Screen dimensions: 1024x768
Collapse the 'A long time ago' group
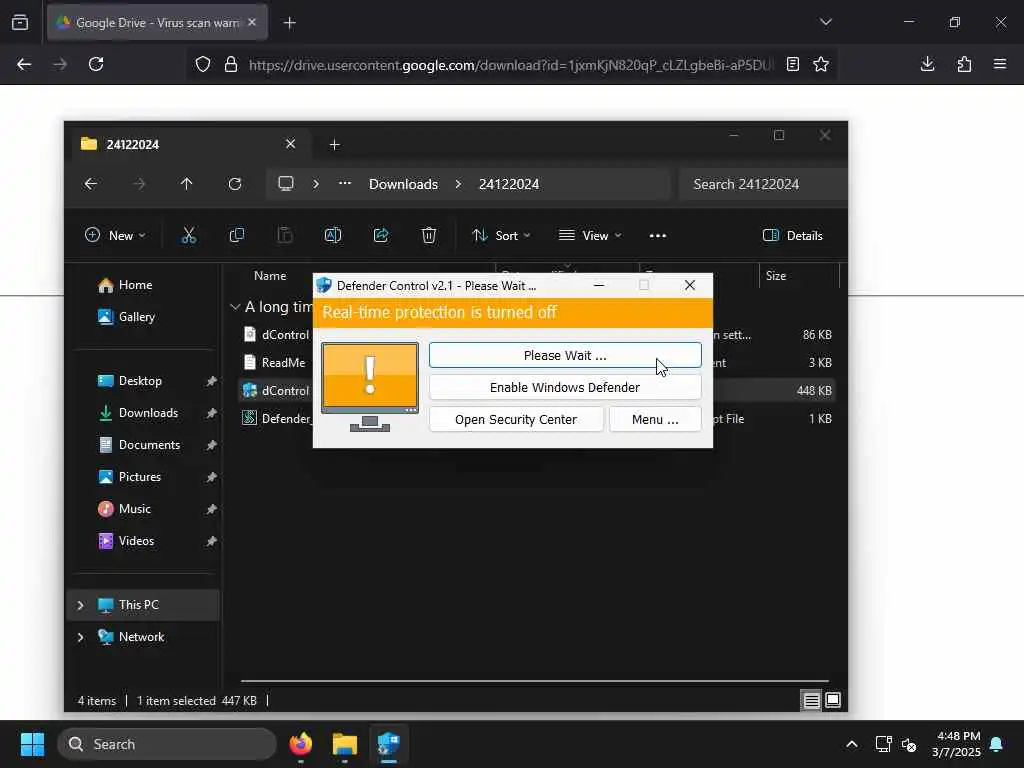coord(235,306)
